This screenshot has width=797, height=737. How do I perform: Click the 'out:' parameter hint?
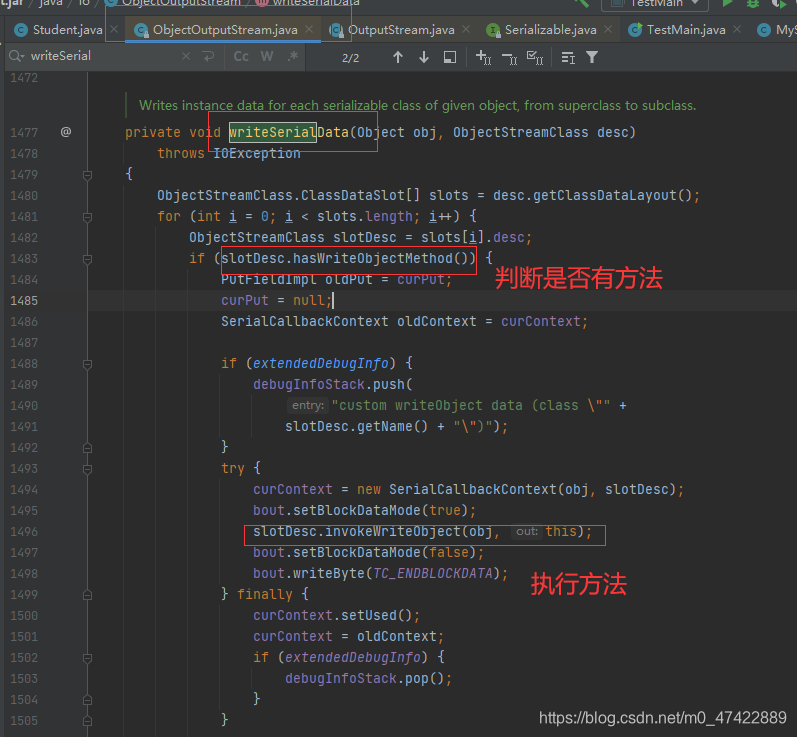tap(527, 532)
